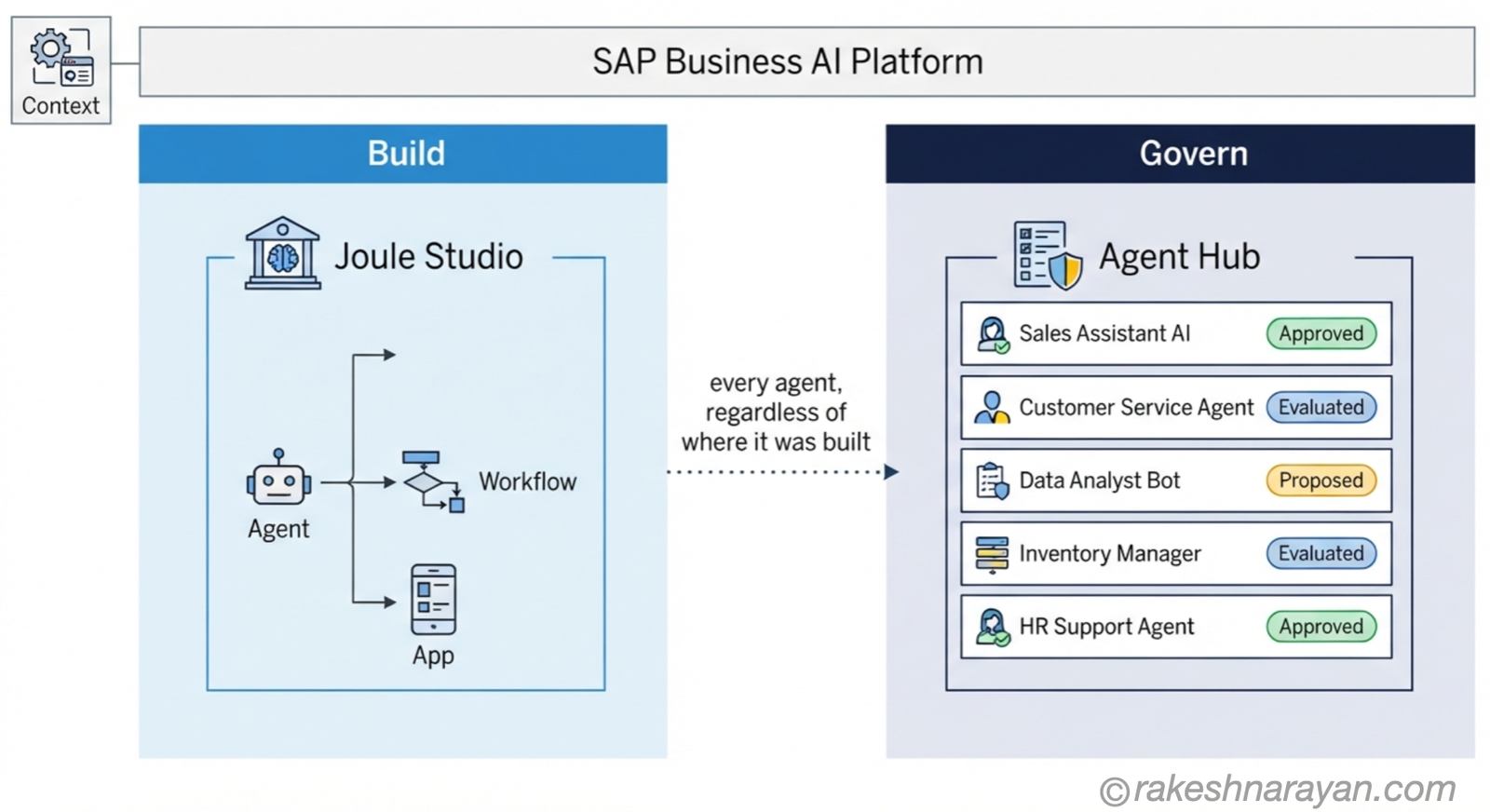Click the Sales Assistant AI avatar icon

993,334
